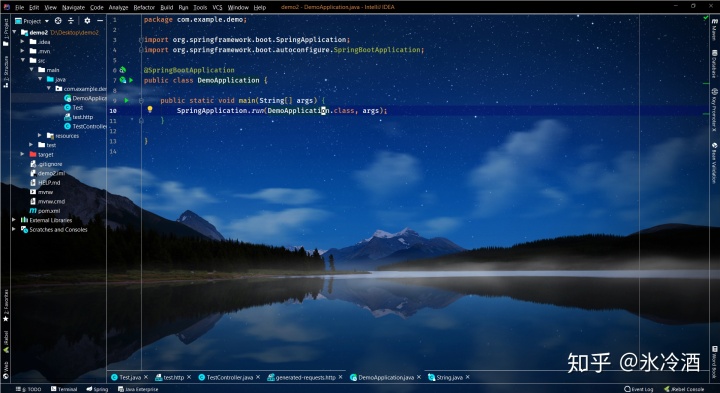
Task: Expand External Libraries node
Action: (x=14, y=220)
